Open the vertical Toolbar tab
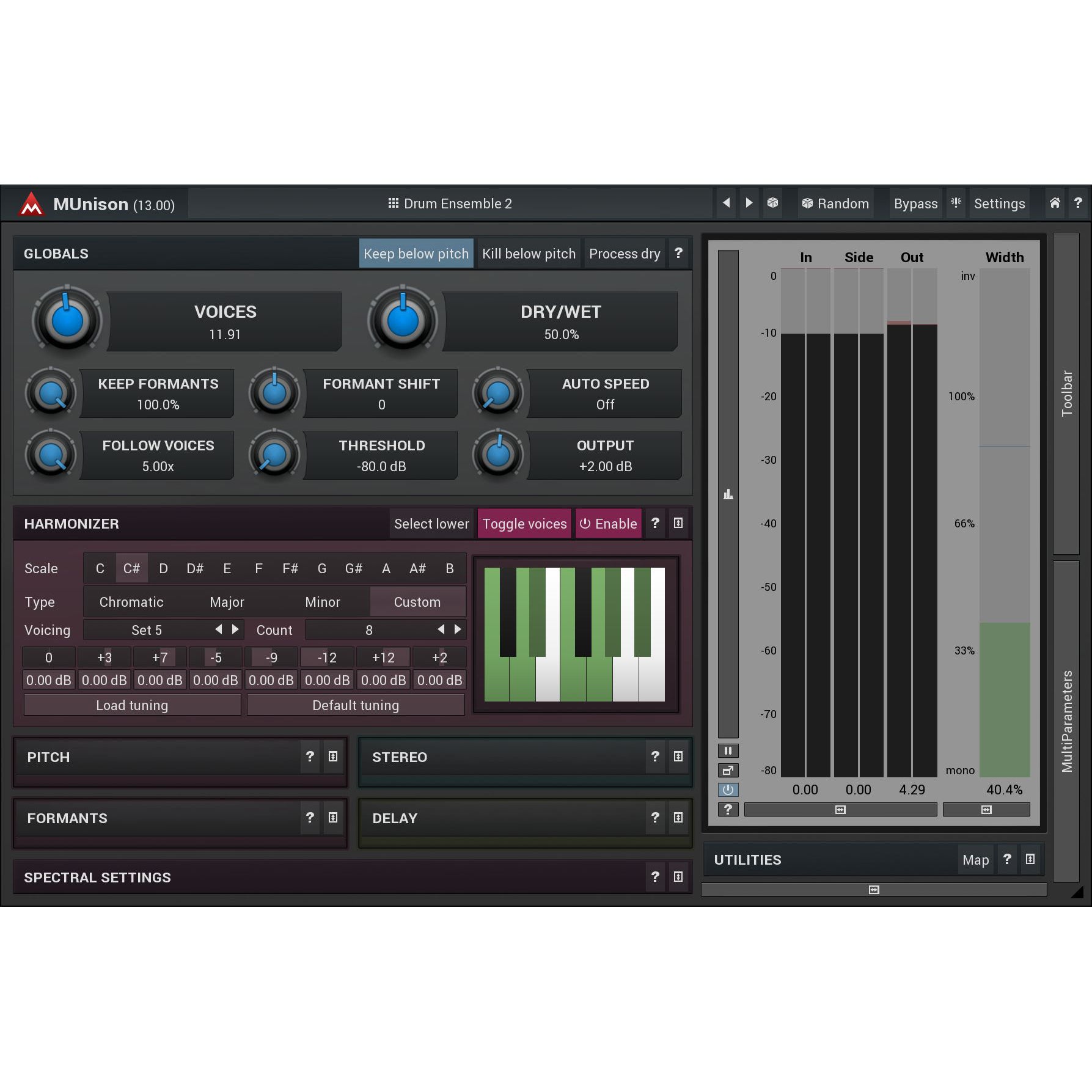This screenshot has height=1092, width=1092. (1066, 394)
